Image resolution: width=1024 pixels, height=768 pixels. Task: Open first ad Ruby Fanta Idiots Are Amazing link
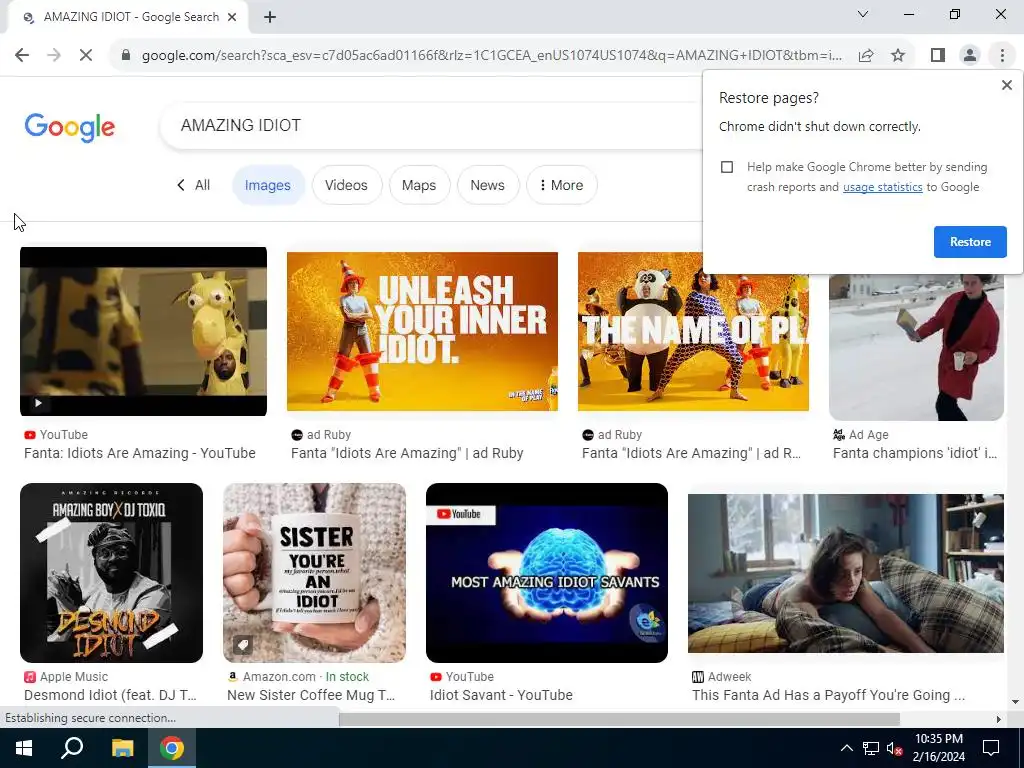(x=407, y=453)
